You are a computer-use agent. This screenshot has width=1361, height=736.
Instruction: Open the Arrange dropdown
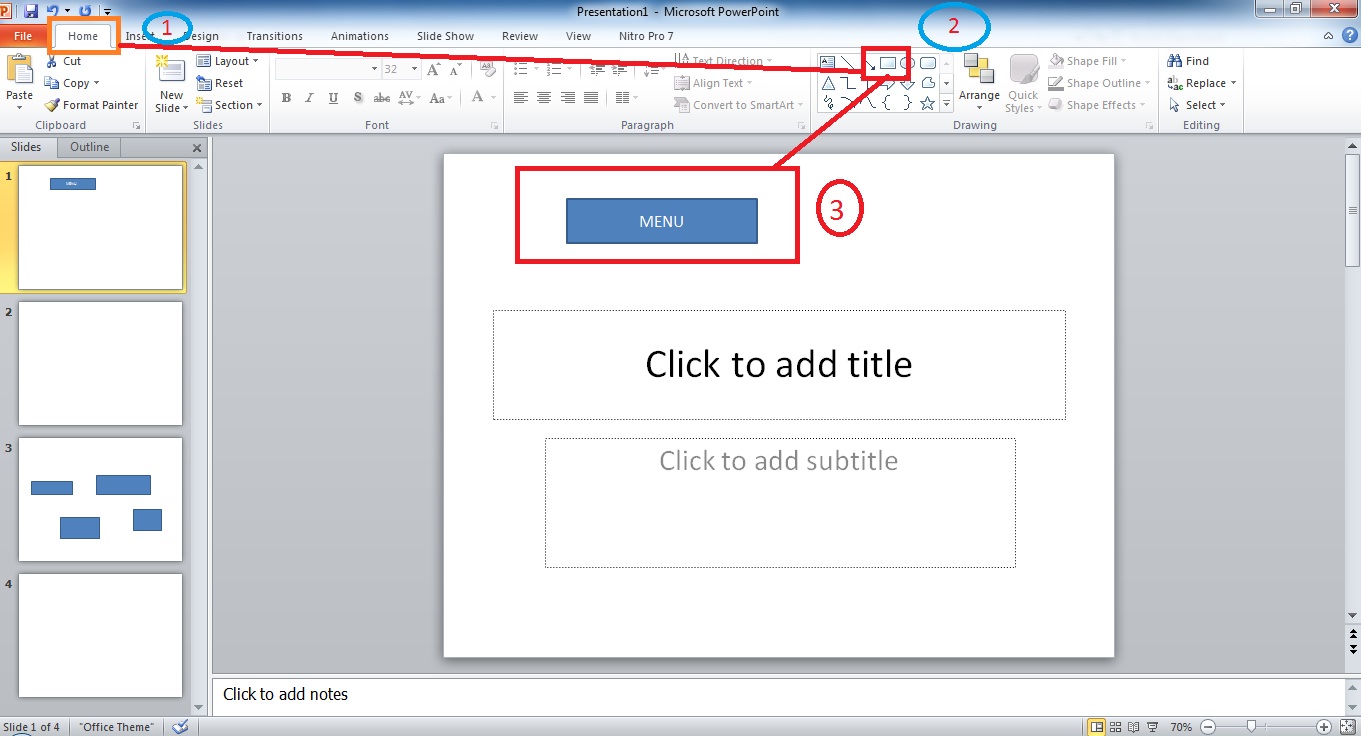coord(979,83)
